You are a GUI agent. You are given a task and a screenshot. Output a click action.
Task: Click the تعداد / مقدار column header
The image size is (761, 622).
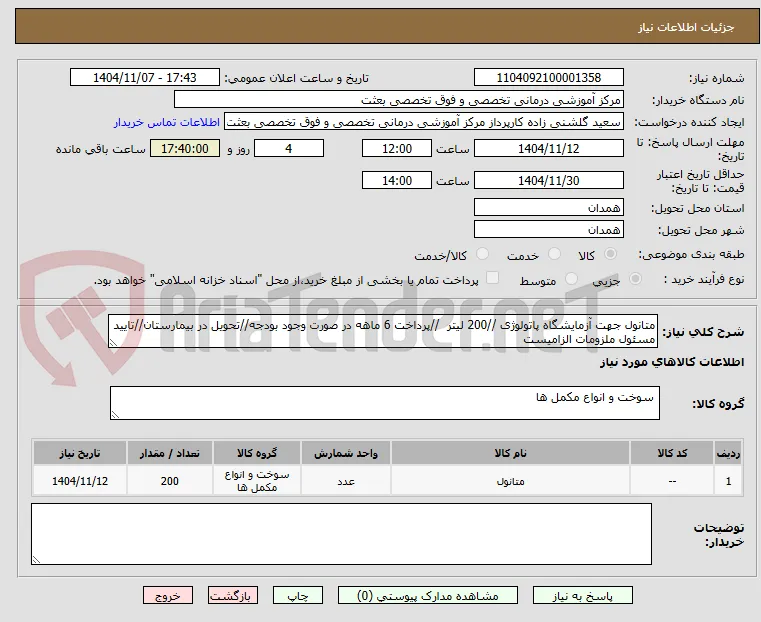tap(169, 453)
